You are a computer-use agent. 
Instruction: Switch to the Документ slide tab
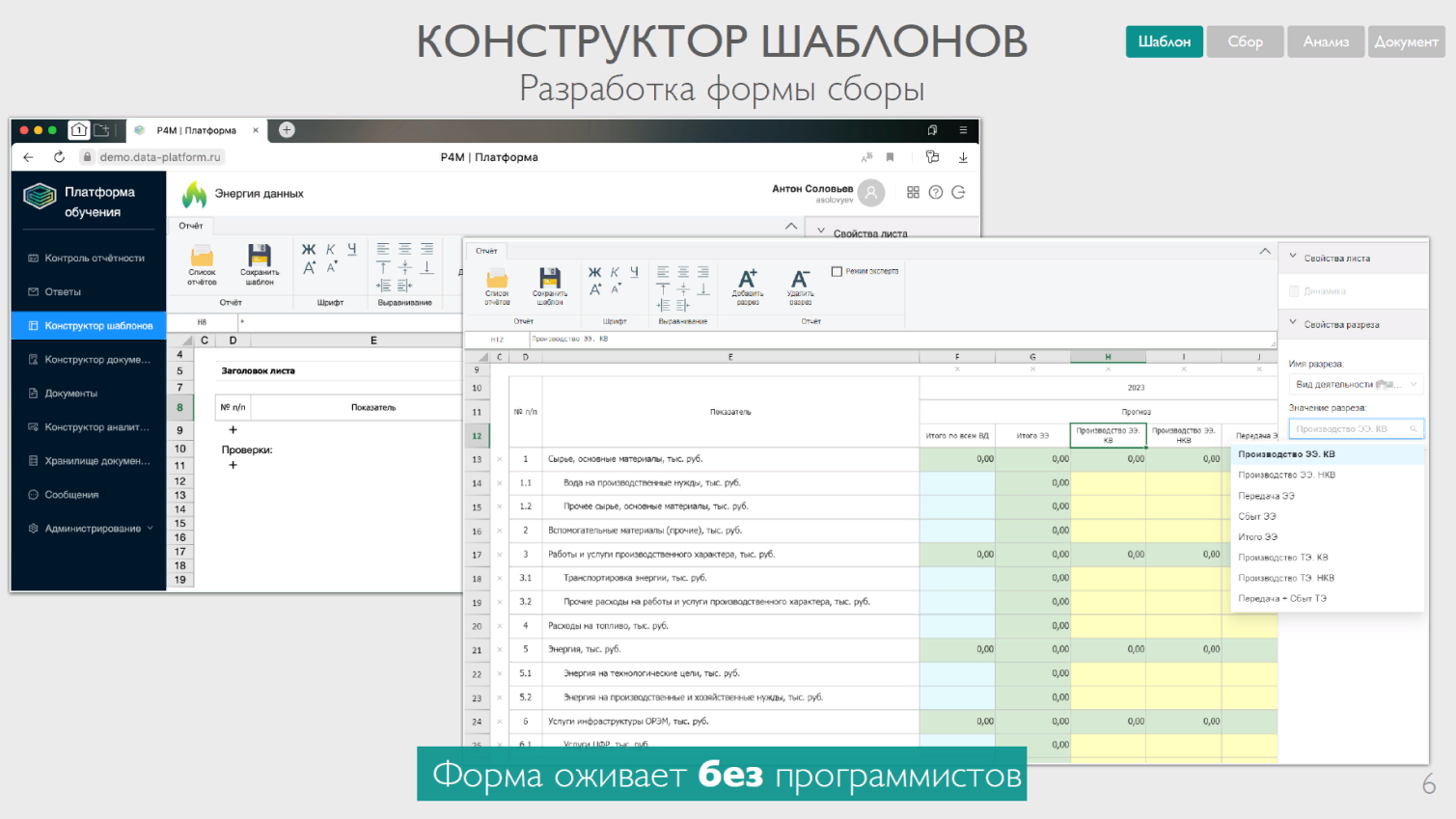point(1406,41)
